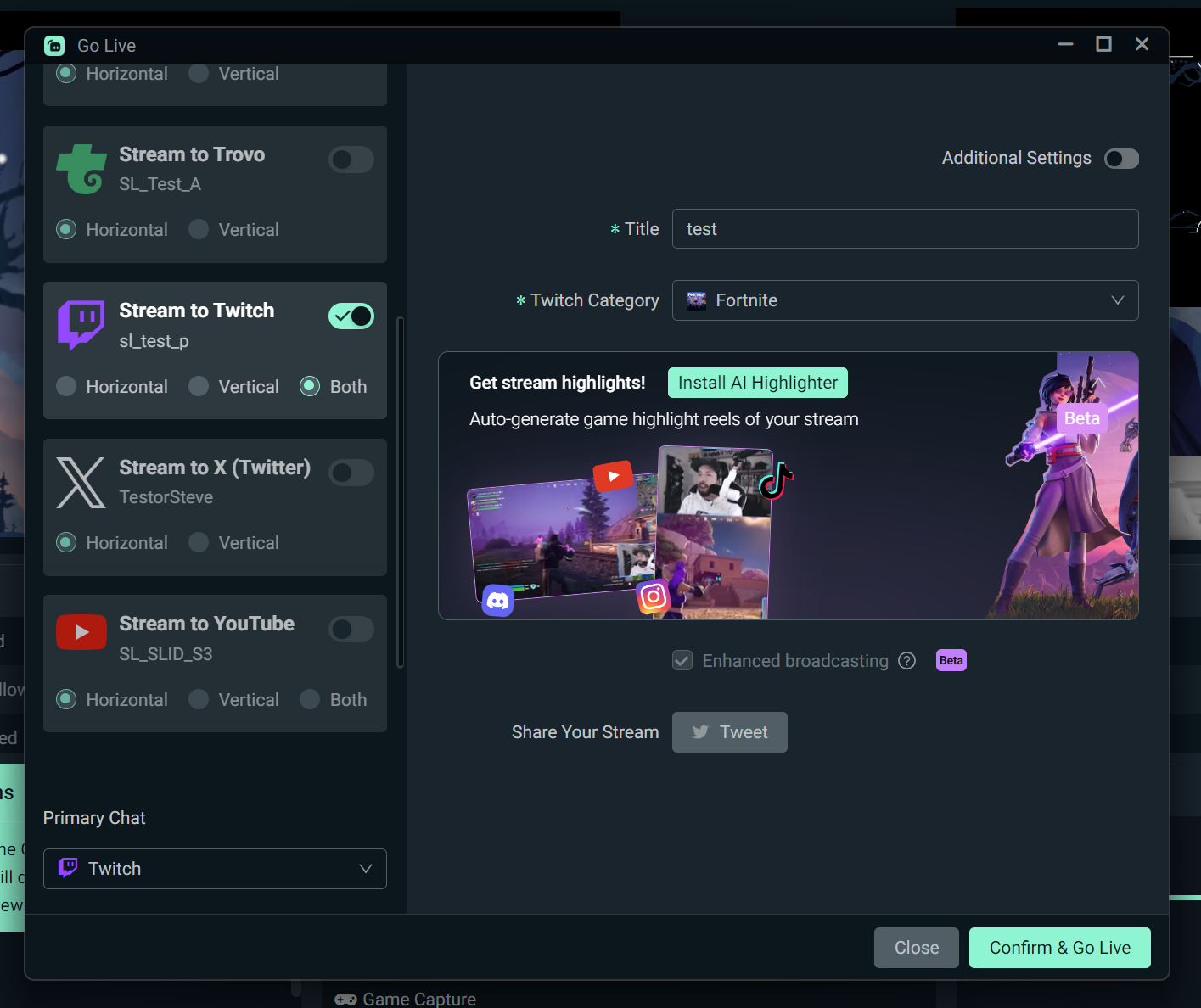Select Vertical output for Twitch
This screenshot has height=1008, width=1201.
click(199, 387)
